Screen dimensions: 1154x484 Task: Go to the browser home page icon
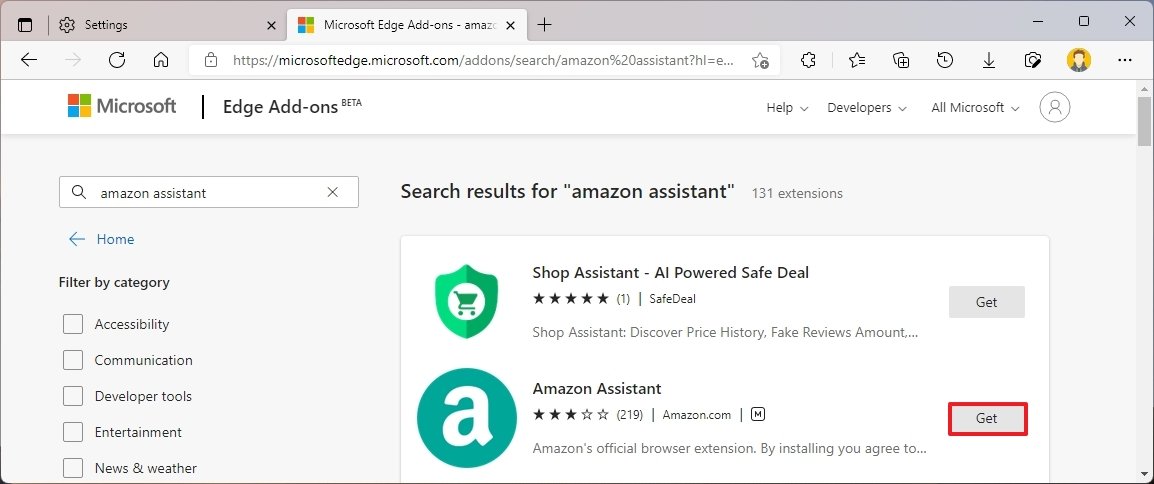(160, 60)
